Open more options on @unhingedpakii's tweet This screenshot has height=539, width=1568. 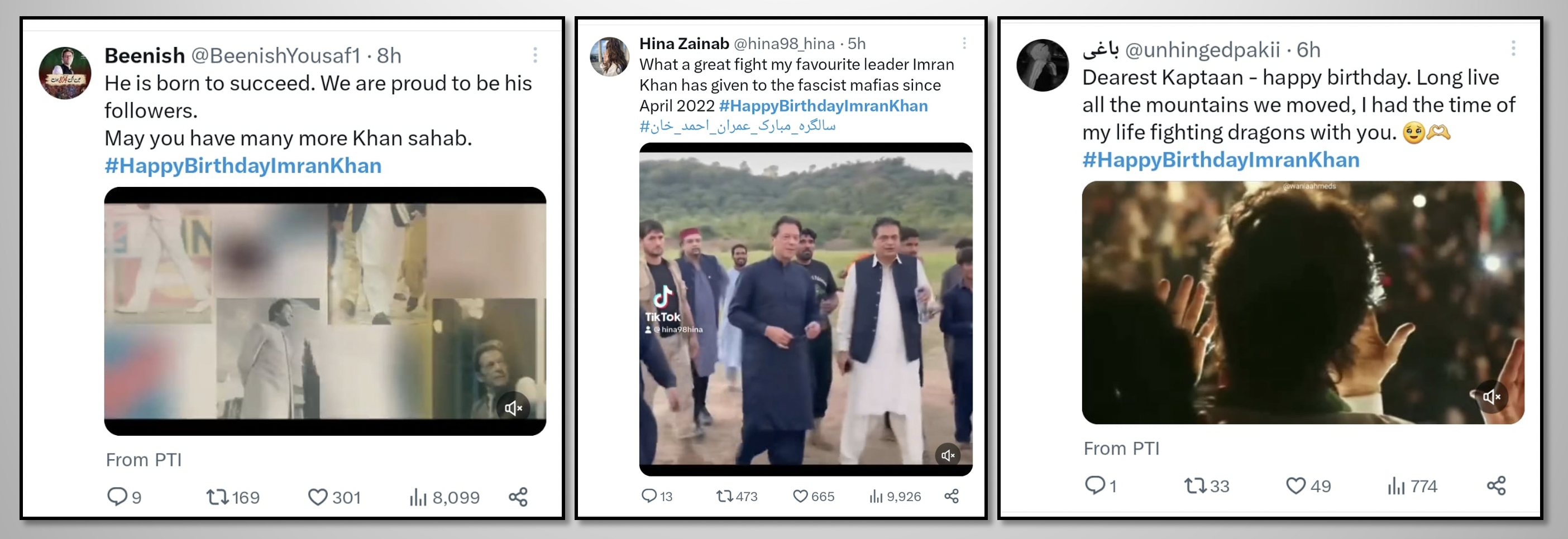[1513, 49]
